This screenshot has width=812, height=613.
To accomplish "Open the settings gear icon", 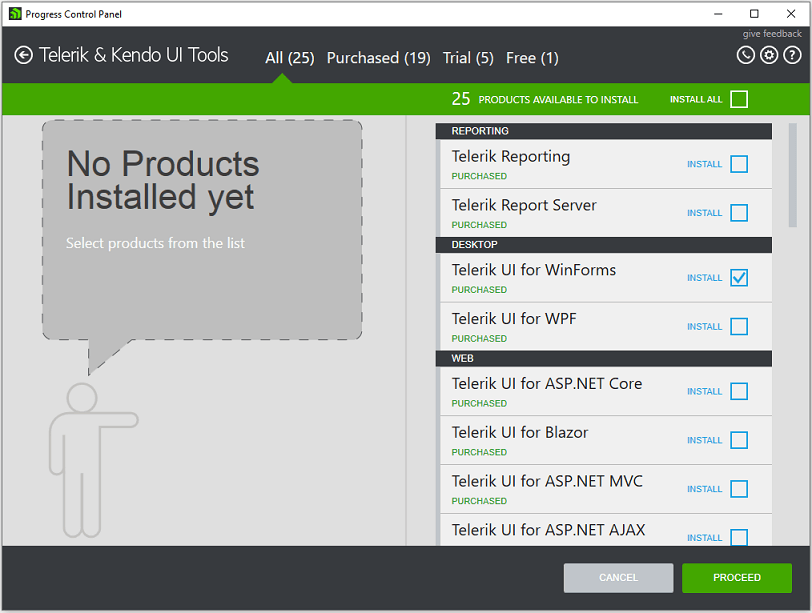I will point(768,55).
